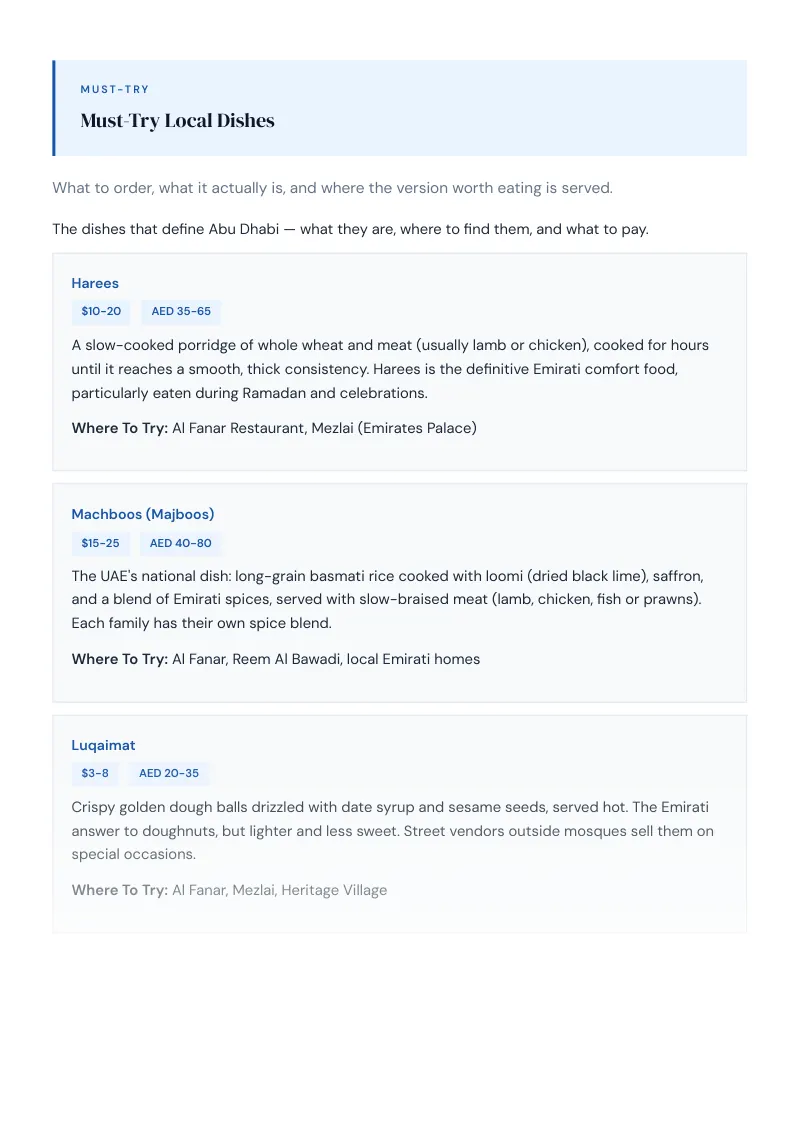Open the Luqaimat dish title
Viewport: 800px width, 1132px height.
point(103,745)
